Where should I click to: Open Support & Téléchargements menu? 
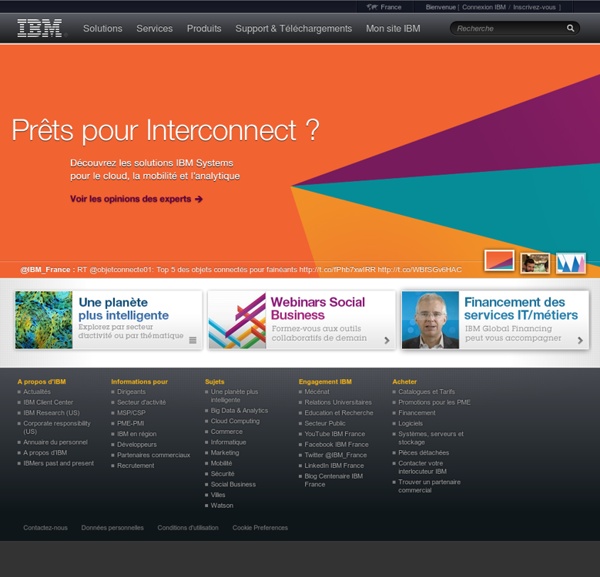click(x=293, y=29)
